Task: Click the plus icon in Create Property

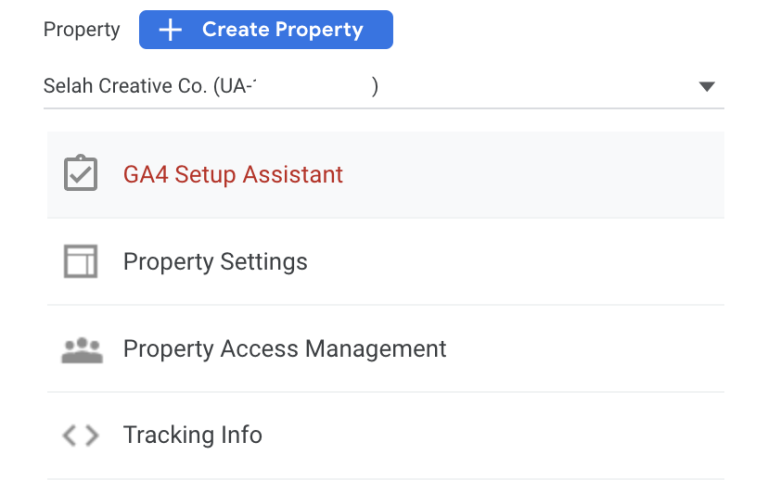Action: (x=171, y=30)
